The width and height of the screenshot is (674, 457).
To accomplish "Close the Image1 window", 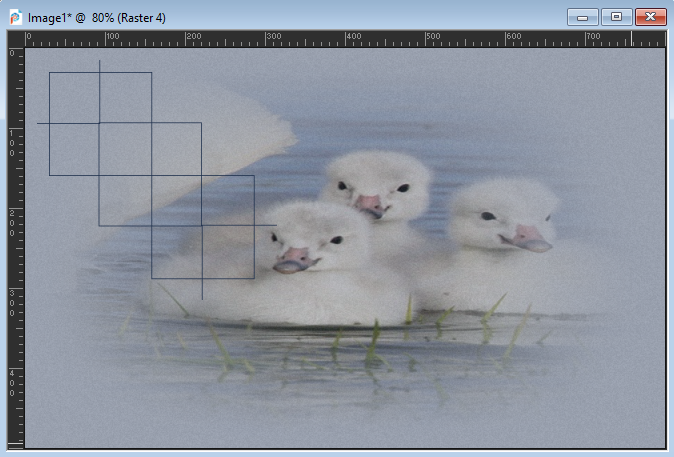I will pos(650,17).
